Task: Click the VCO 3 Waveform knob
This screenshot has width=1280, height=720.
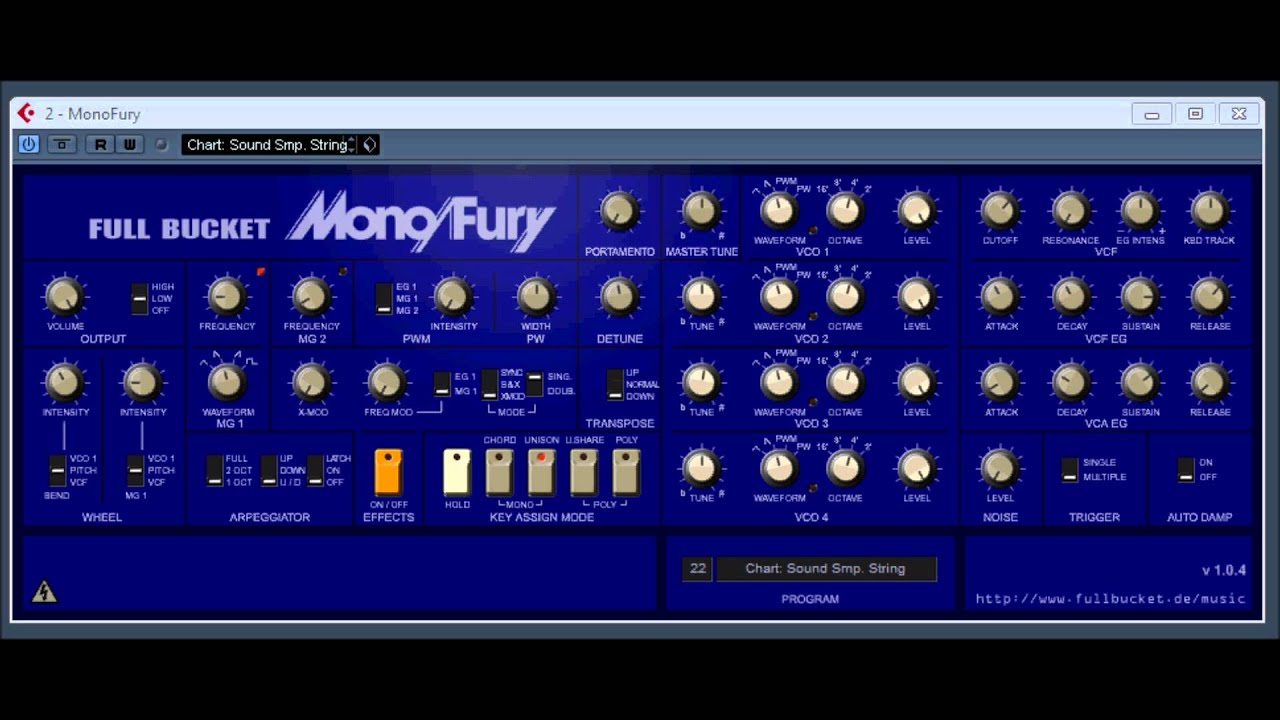Action: point(778,382)
